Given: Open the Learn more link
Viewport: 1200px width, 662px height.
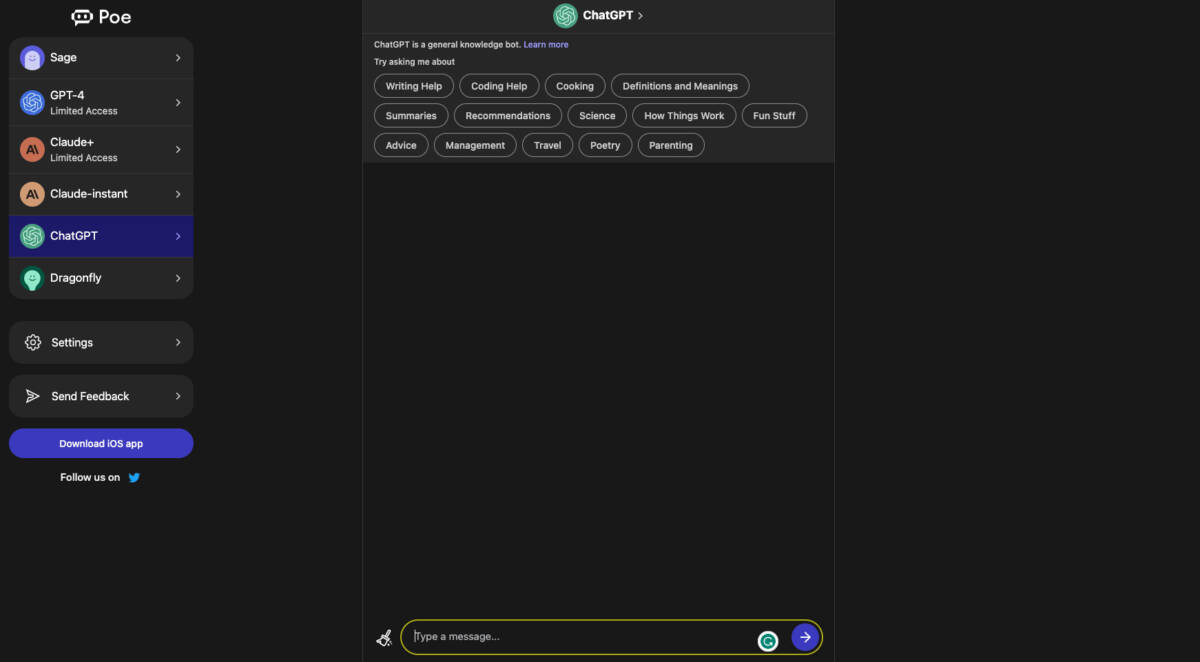Looking at the screenshot, I should click(546, 44).
